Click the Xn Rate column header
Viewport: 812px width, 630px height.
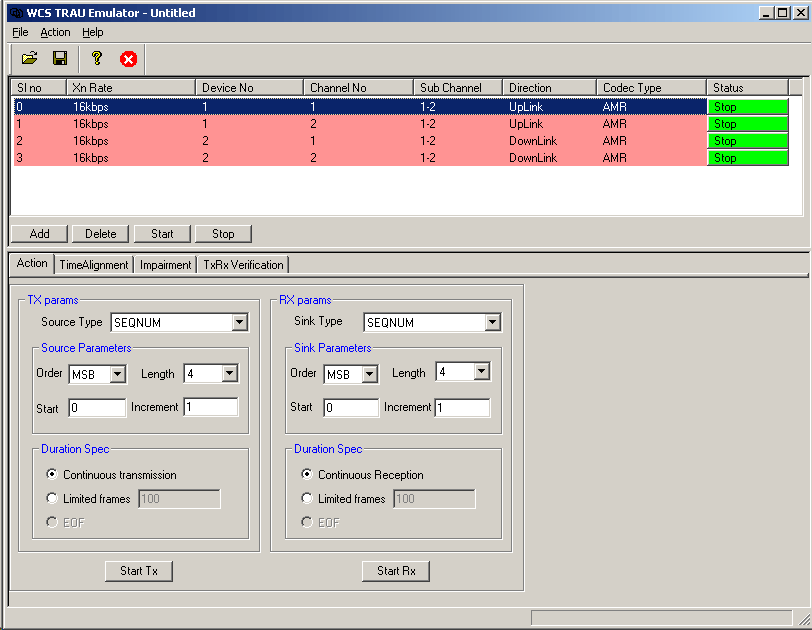pyautogui.click(x=131, y=87)
